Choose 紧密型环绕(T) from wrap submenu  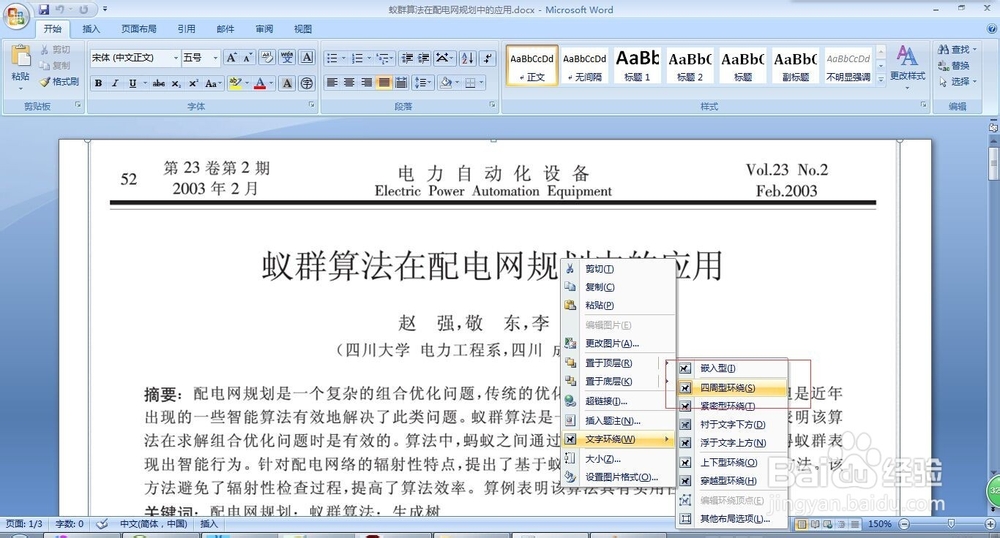point(732,406)
